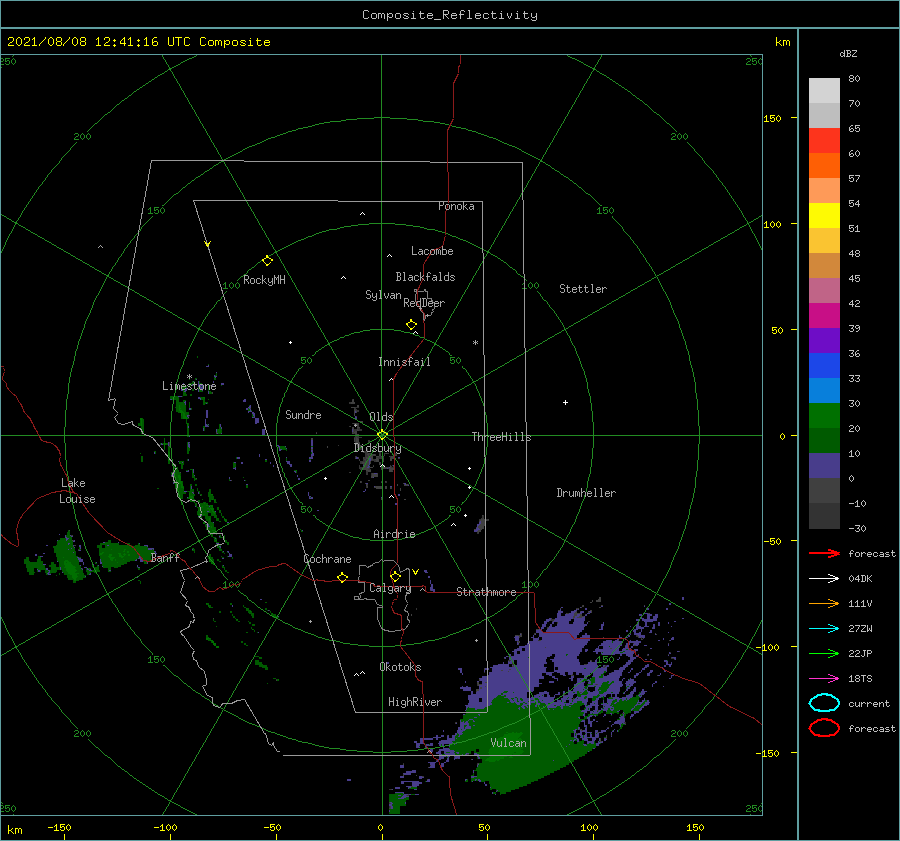
Task: Click the Strathmore town label
Action: (487, 592)
